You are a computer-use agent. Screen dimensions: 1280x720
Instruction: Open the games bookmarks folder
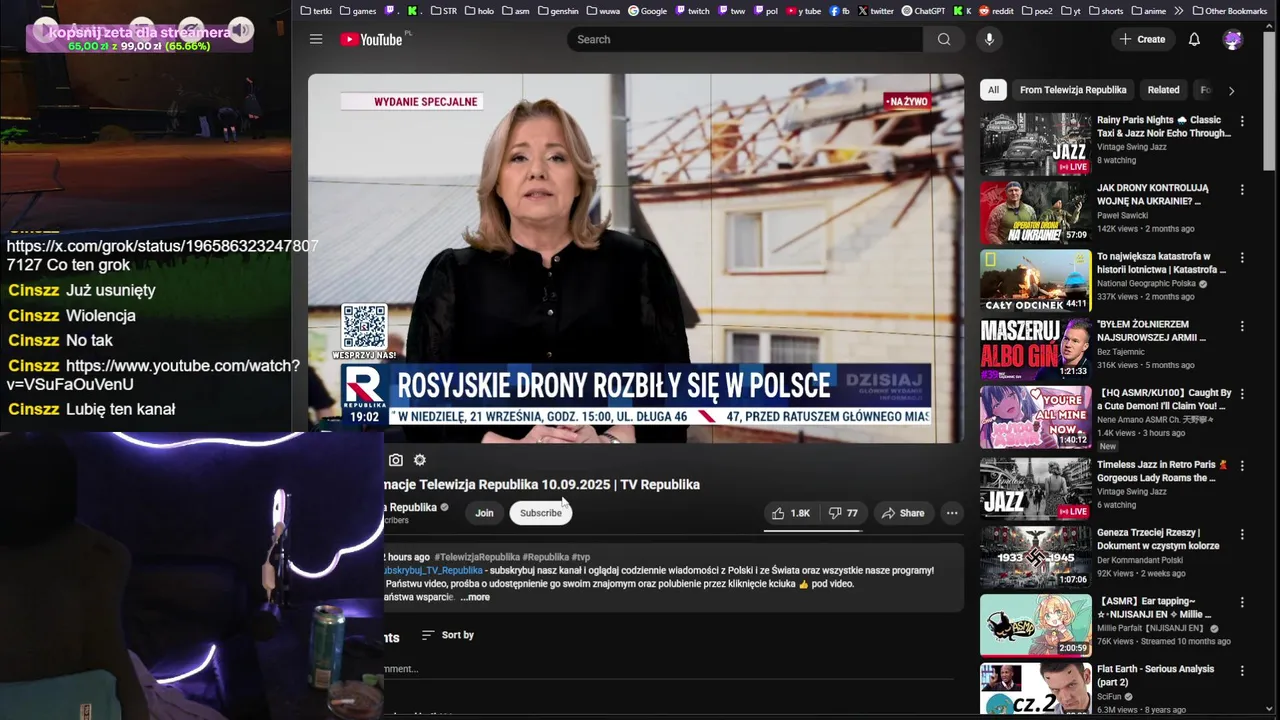point(358,11)
